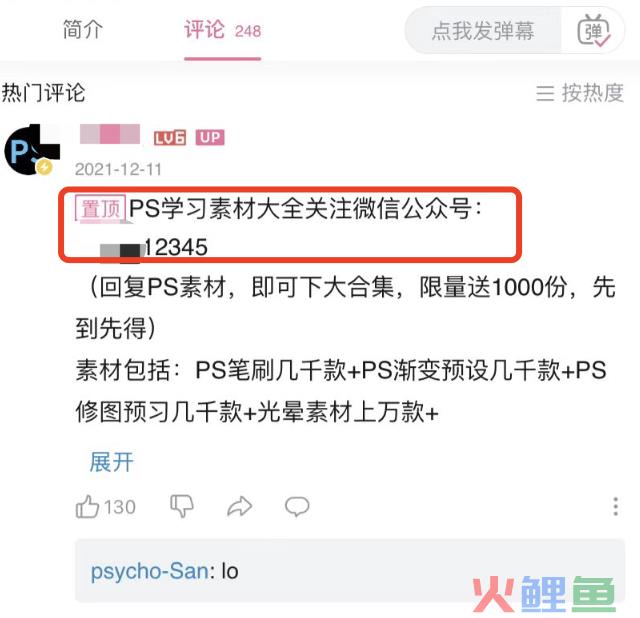Open the three-dot more options menu
Screen dimensions: 640x618
click(616, 507)
